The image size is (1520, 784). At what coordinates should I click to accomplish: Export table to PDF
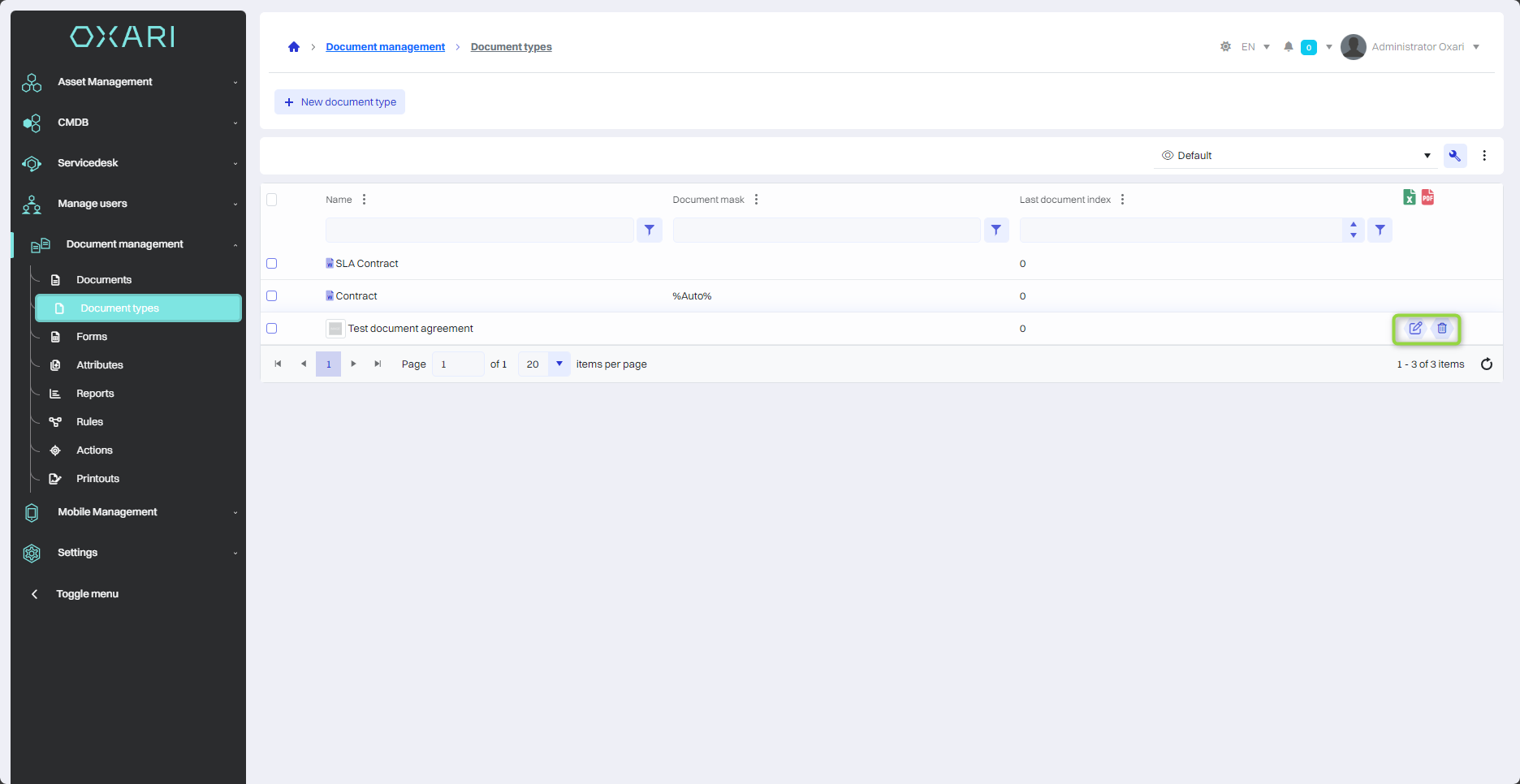pyautogui.click(x=1427, y=197)
